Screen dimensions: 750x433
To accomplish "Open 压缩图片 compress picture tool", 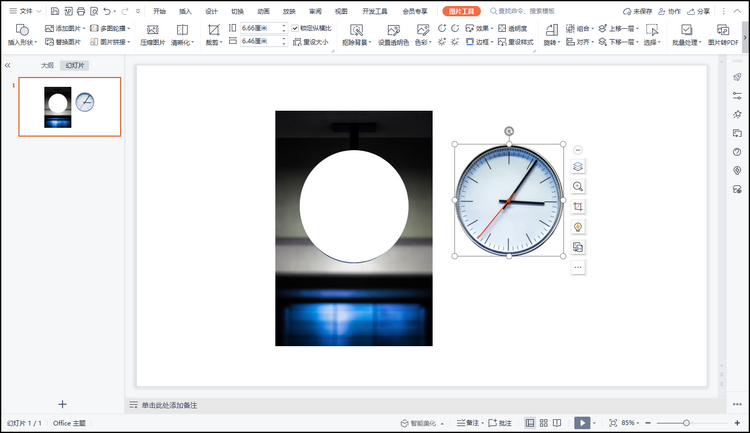I will pyautogui.click(x=153, y=35).
